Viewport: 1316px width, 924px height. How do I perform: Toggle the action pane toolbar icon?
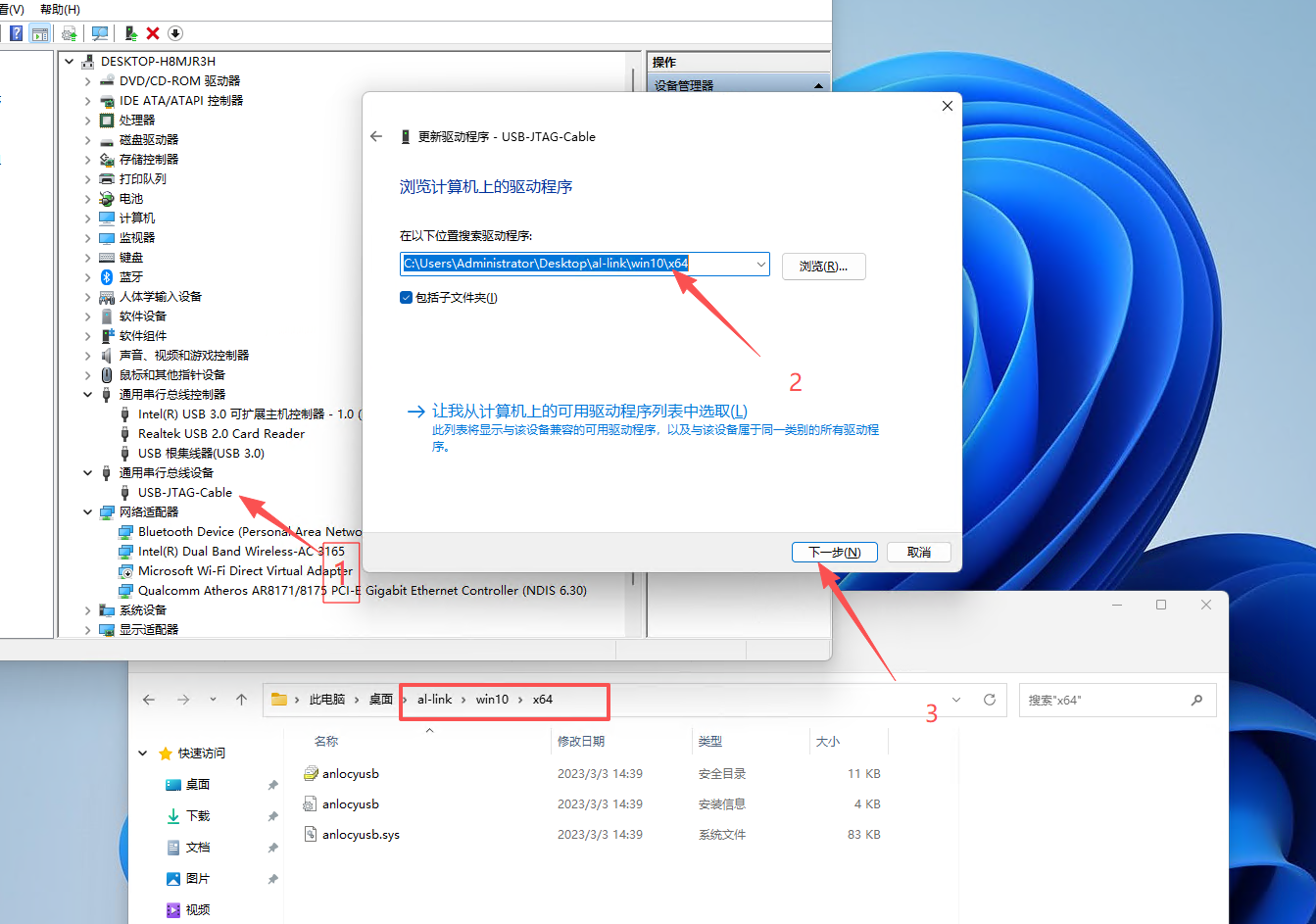[x=40, y=33]
